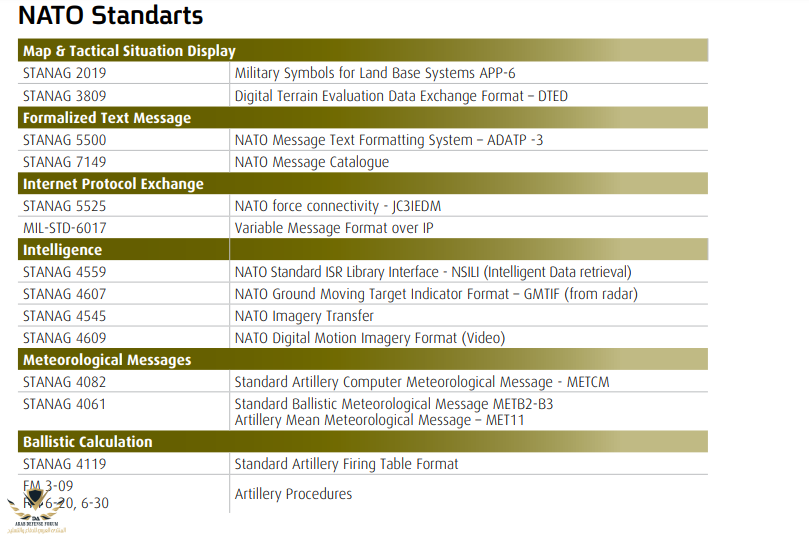This screenshot has height=535, width=809.
Task: Click the NATO force connectivity JC3IEDM text
Action: pos(338,206)
